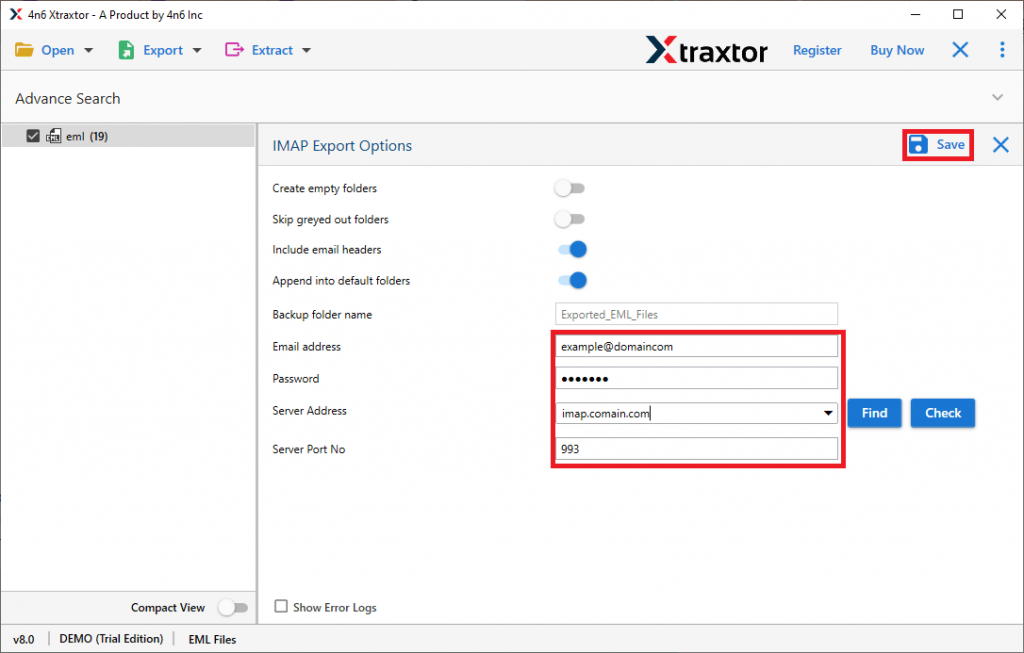Viewport: 1024px width, 653px height.
Task: Click the Extract pink arrow icon
Action: click(235, 50)
